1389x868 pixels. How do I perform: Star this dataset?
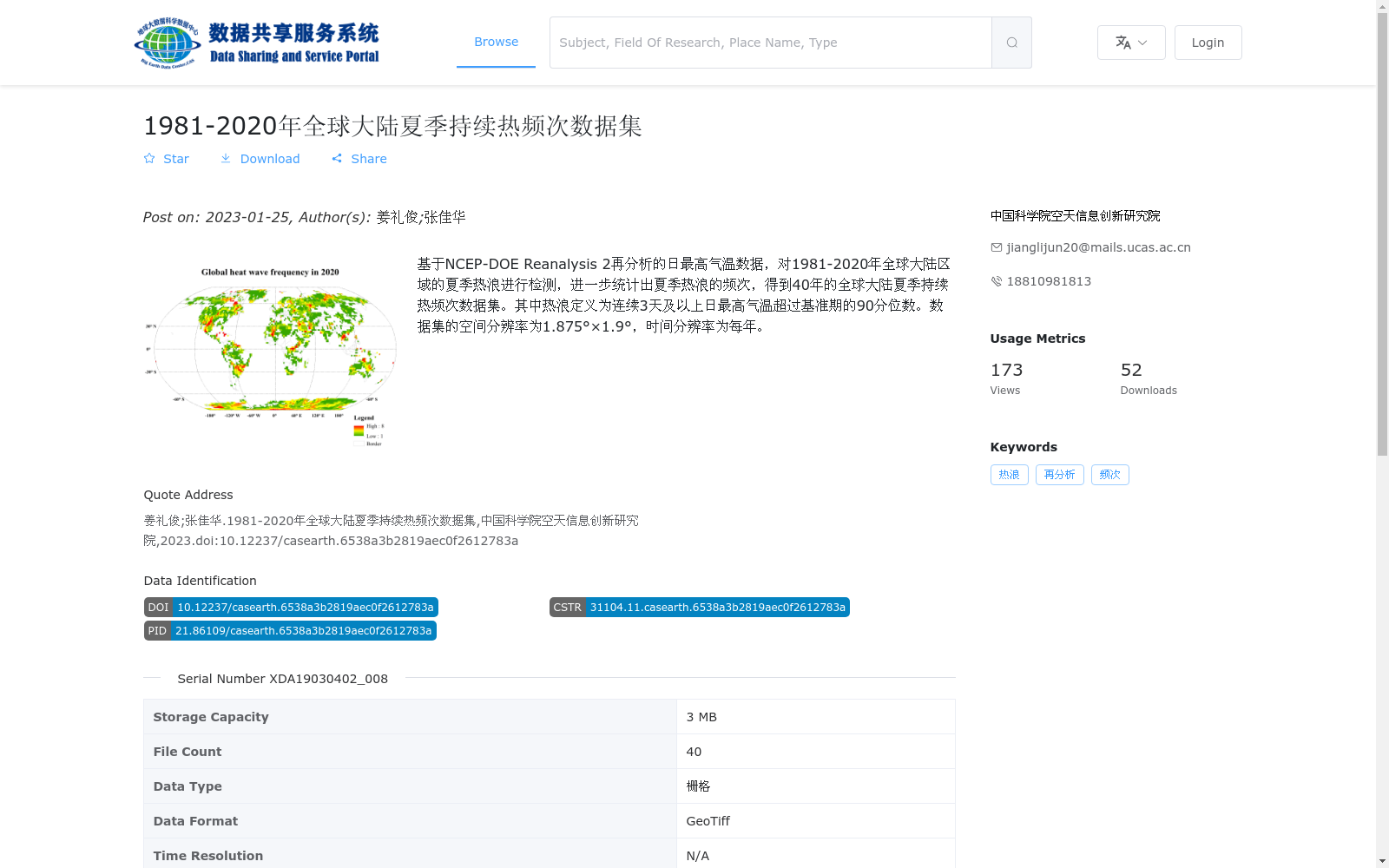point(166,159)
